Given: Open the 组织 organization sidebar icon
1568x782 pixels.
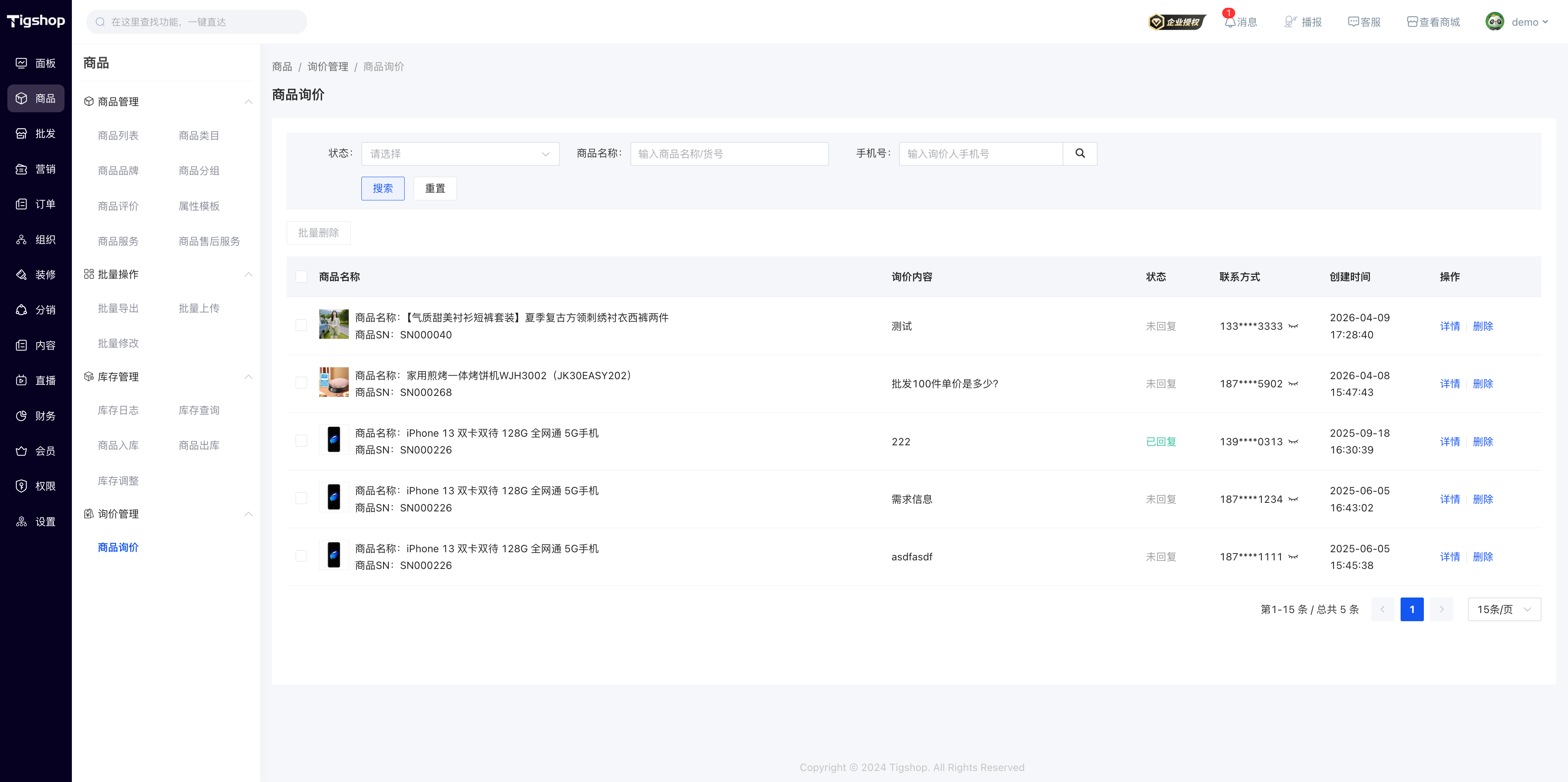Looking at the screenshot, I should click(21, 240).
